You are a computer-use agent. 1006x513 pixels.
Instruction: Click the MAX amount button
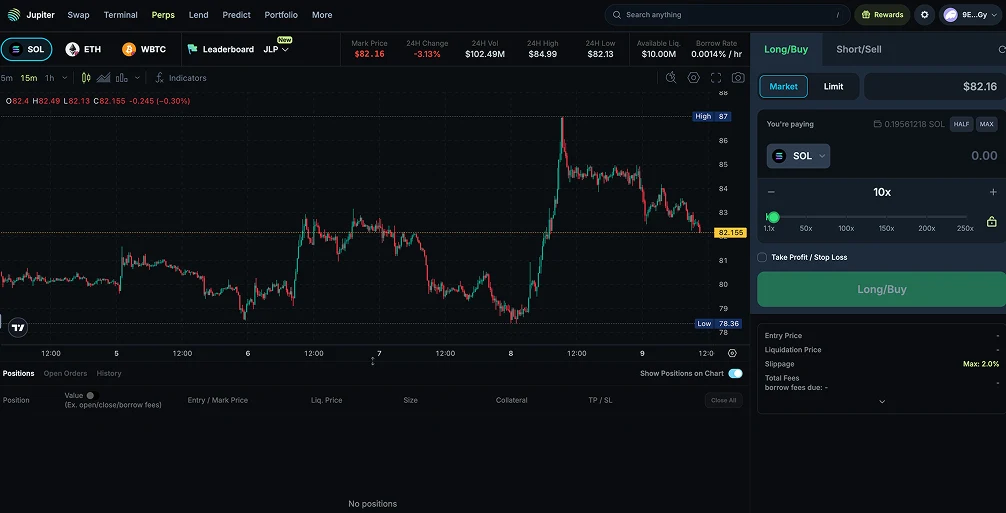point(987,124)
